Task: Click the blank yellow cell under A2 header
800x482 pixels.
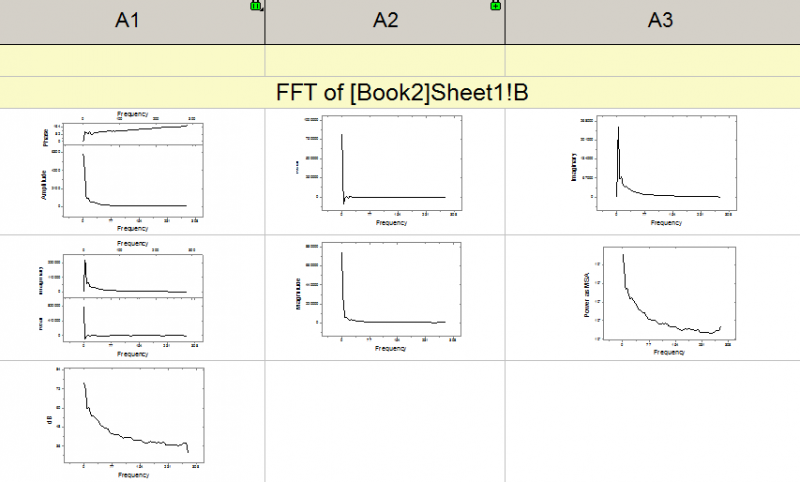Action: 385,60
